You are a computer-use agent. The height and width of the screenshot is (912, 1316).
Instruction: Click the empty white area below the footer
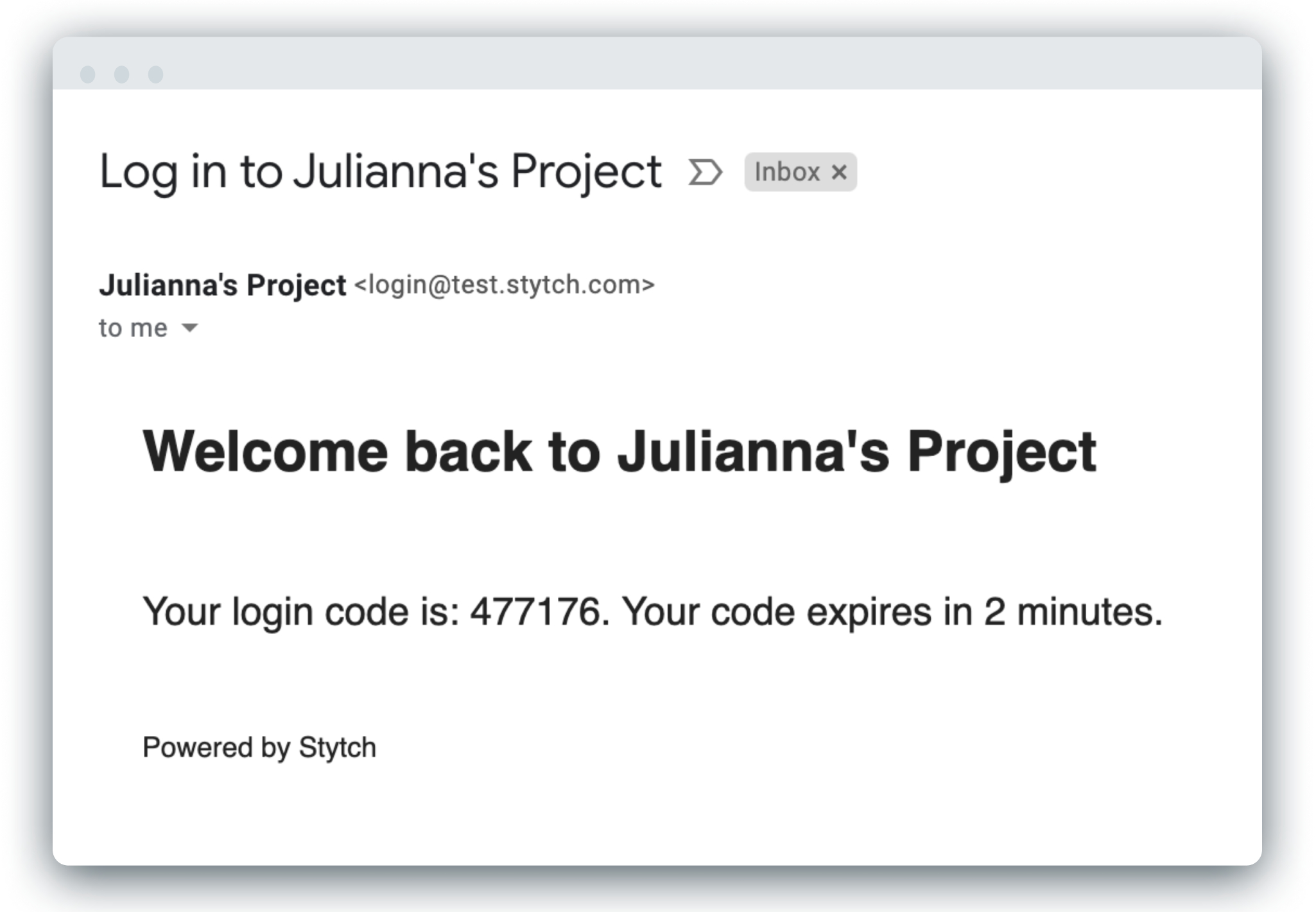click(657, 816)
